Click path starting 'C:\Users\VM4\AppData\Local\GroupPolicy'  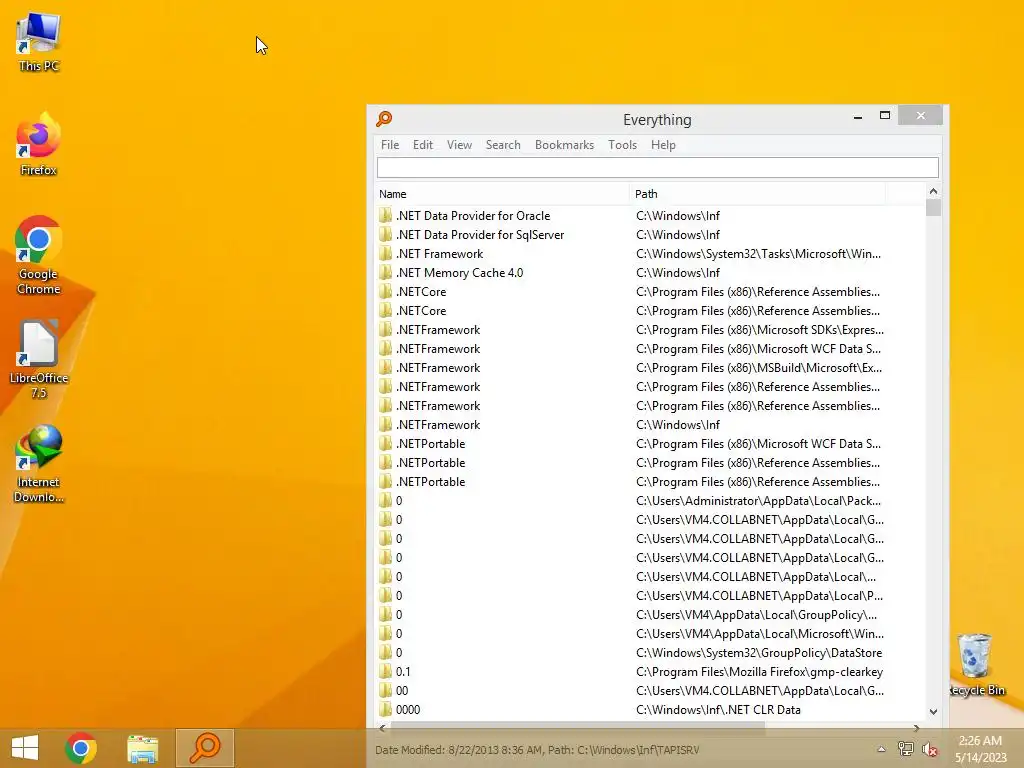click(756, 615)
